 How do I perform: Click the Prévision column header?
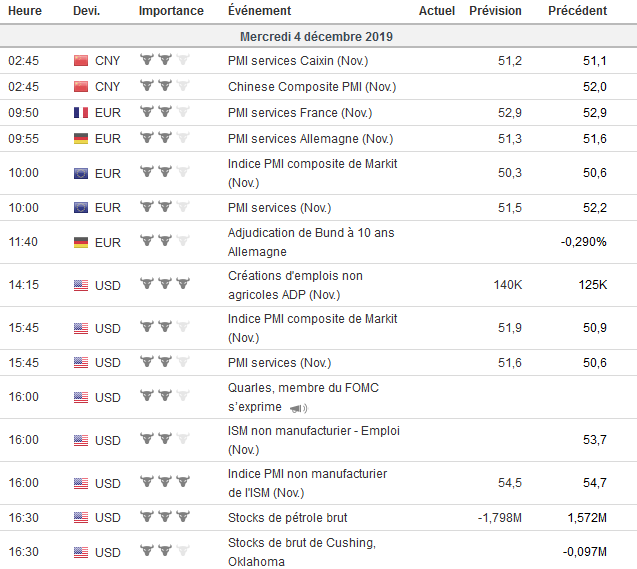[x=495, y=11]
